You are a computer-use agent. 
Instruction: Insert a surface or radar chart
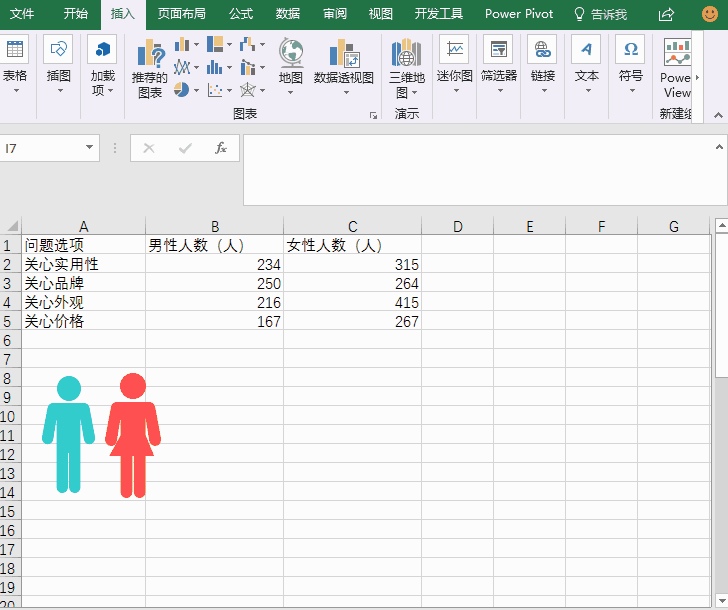point(247,90)
